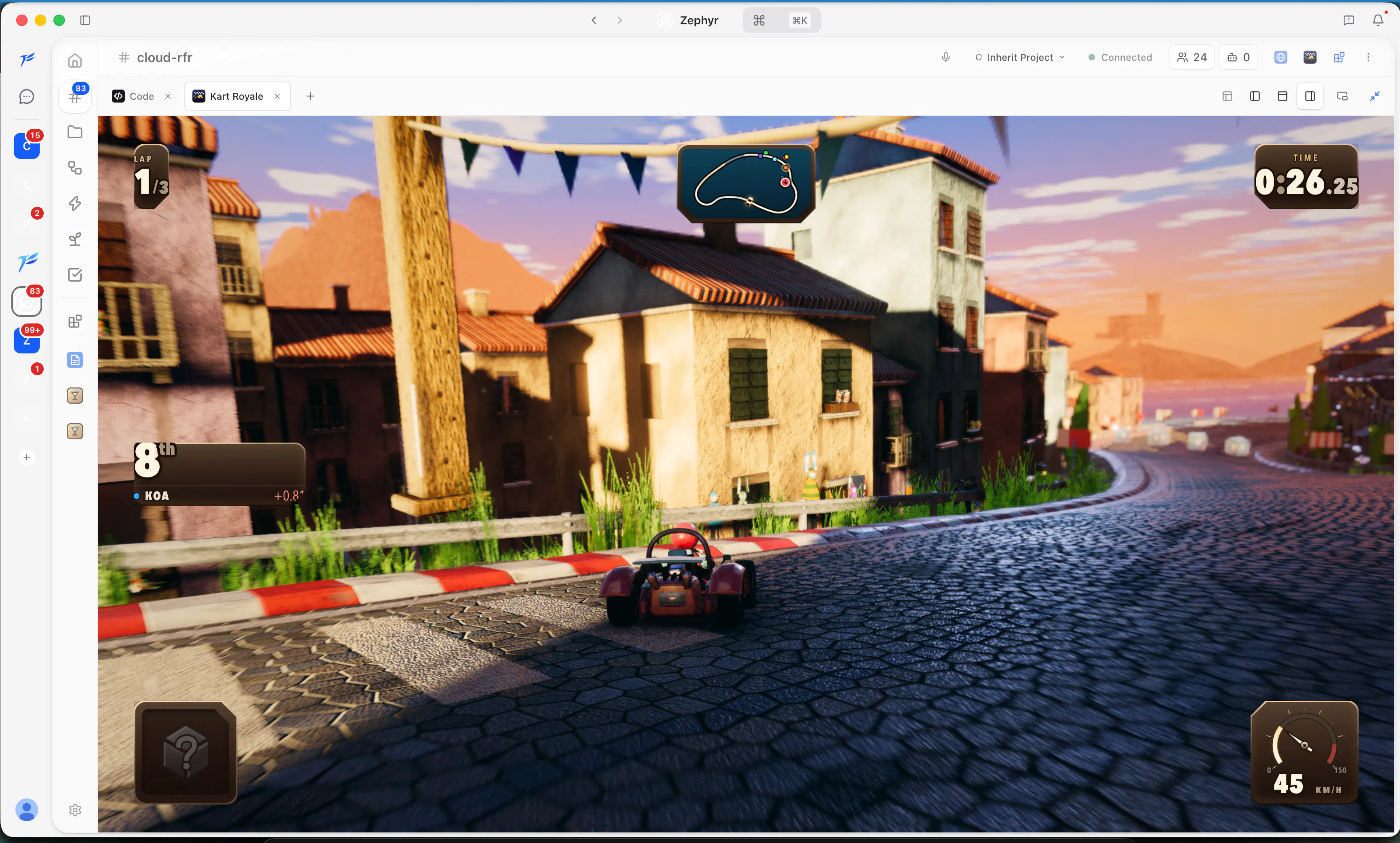This screenshot has width=1400, height=843.
Task: Open the notifications bell
Action: pyautogui.click(x=1378, y=20)
